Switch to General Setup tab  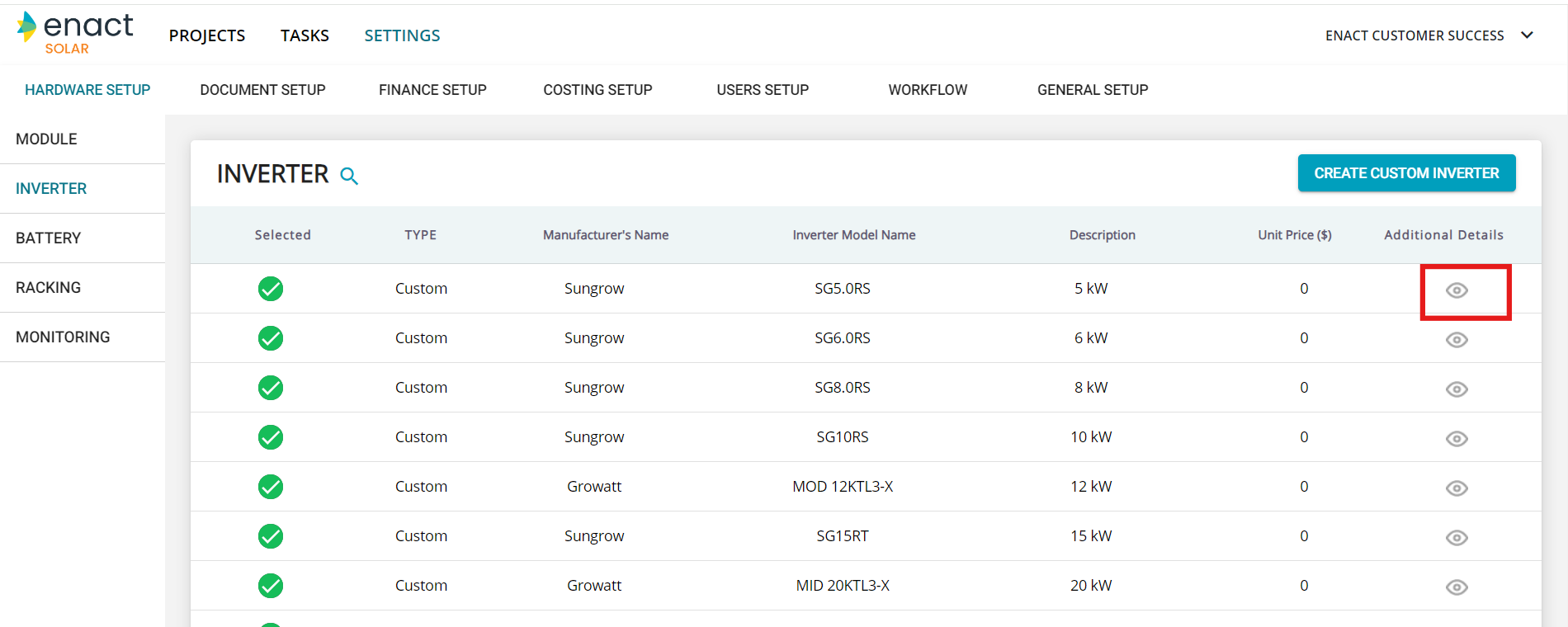click(x=1093, y=90)
